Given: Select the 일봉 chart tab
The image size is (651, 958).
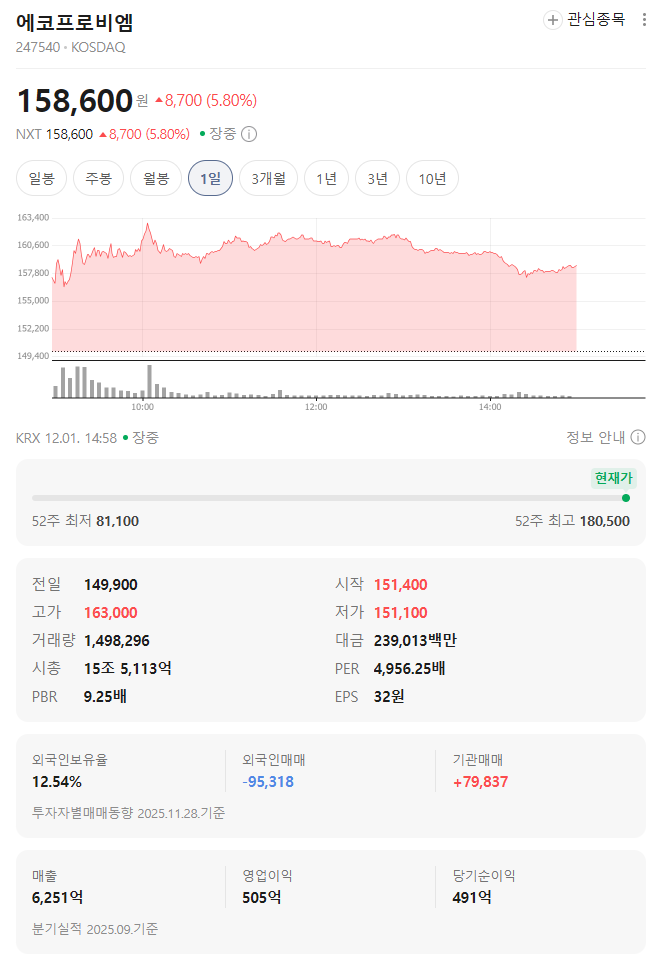Looking at the screenshot, I should pos(42,178).
